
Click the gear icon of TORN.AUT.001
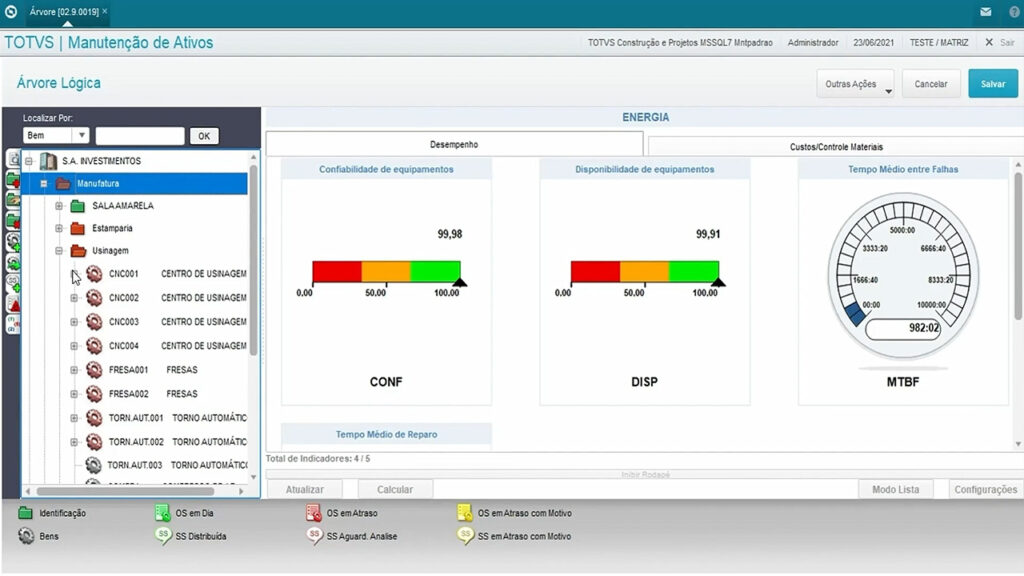tap(94, 417)
